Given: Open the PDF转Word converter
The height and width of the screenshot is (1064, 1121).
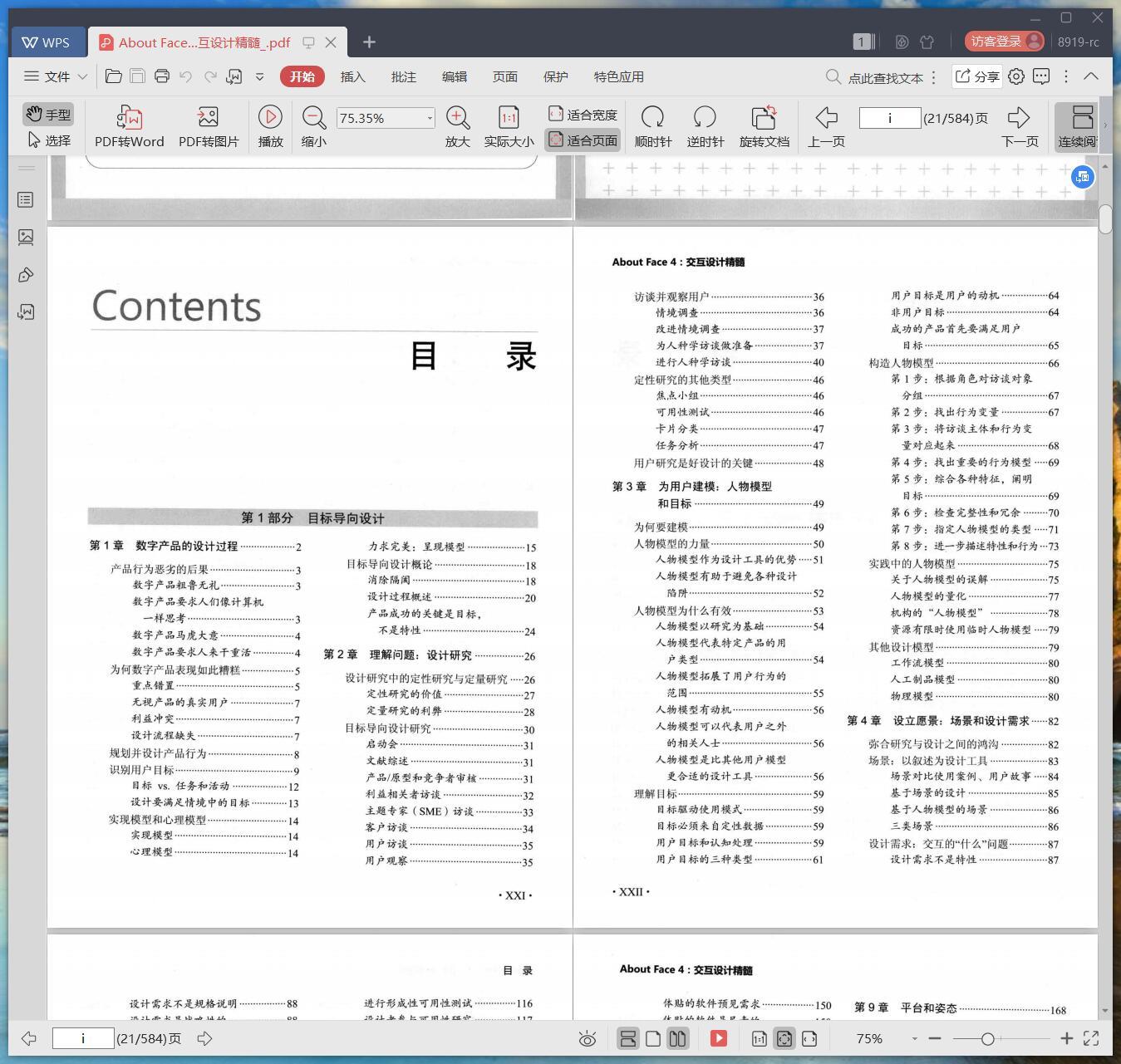Looking at the screenshot, I should point(129,126).
